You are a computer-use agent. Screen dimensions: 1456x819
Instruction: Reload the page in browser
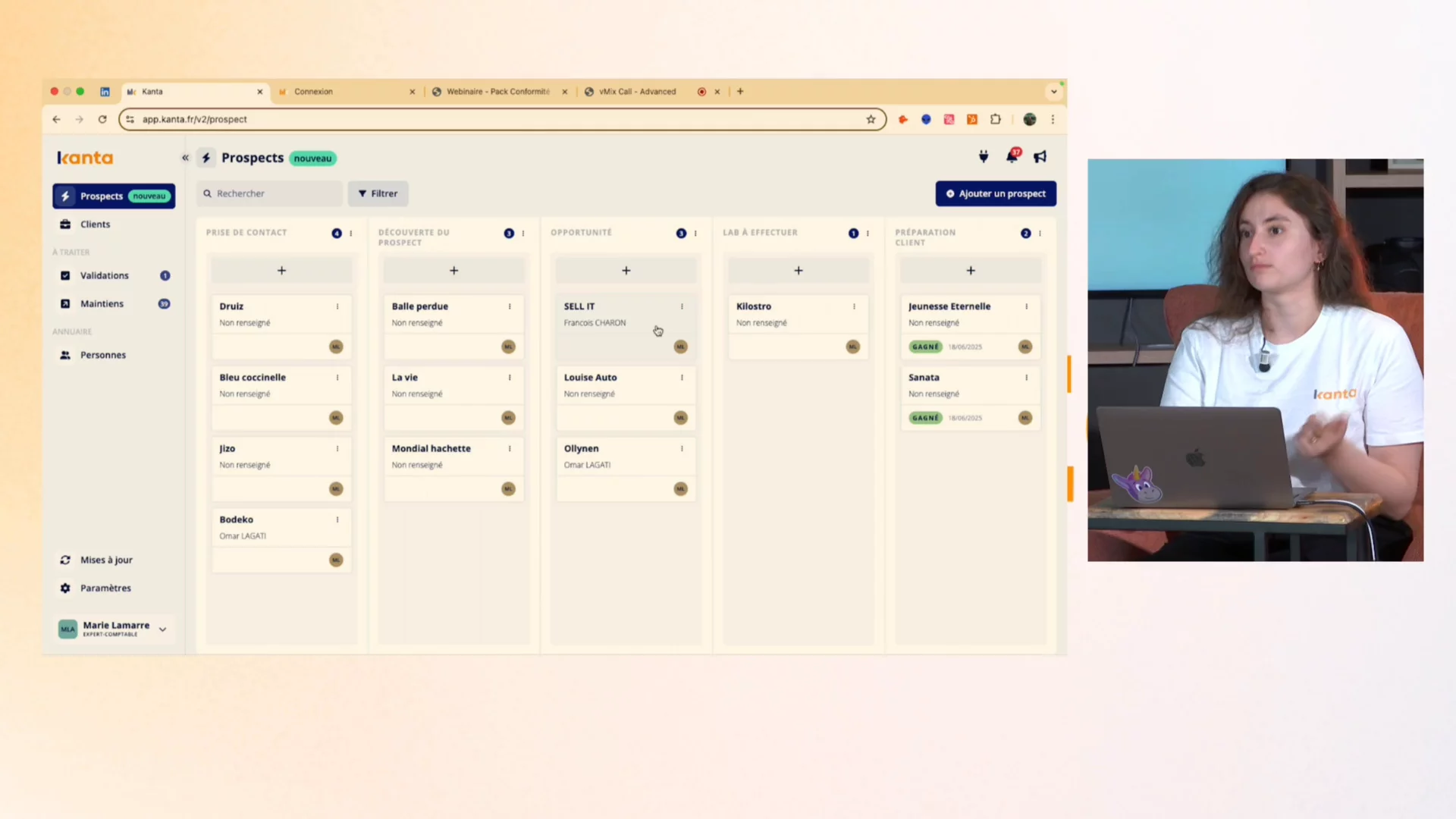click(x=102, y=119)
